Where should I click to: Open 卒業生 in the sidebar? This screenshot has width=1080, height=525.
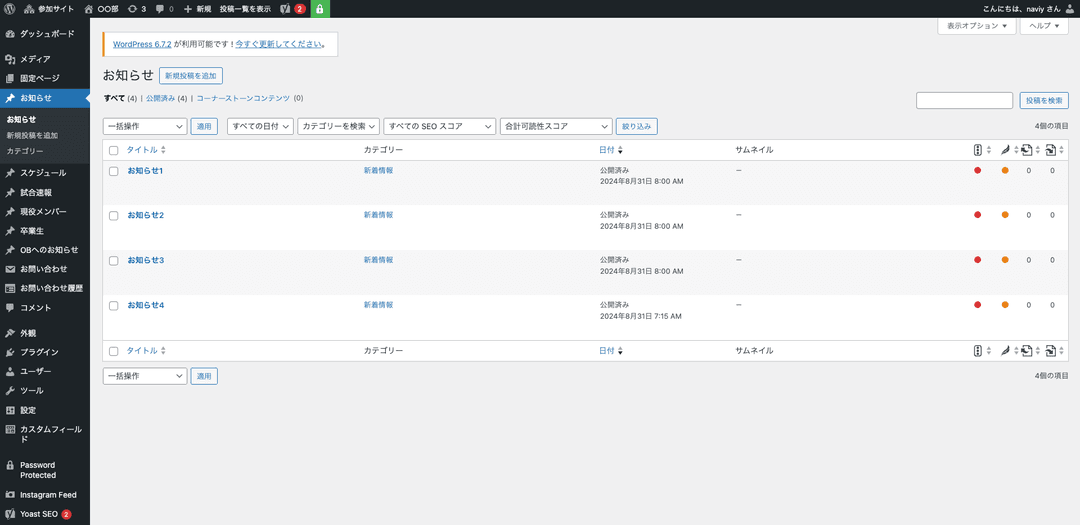45,231
